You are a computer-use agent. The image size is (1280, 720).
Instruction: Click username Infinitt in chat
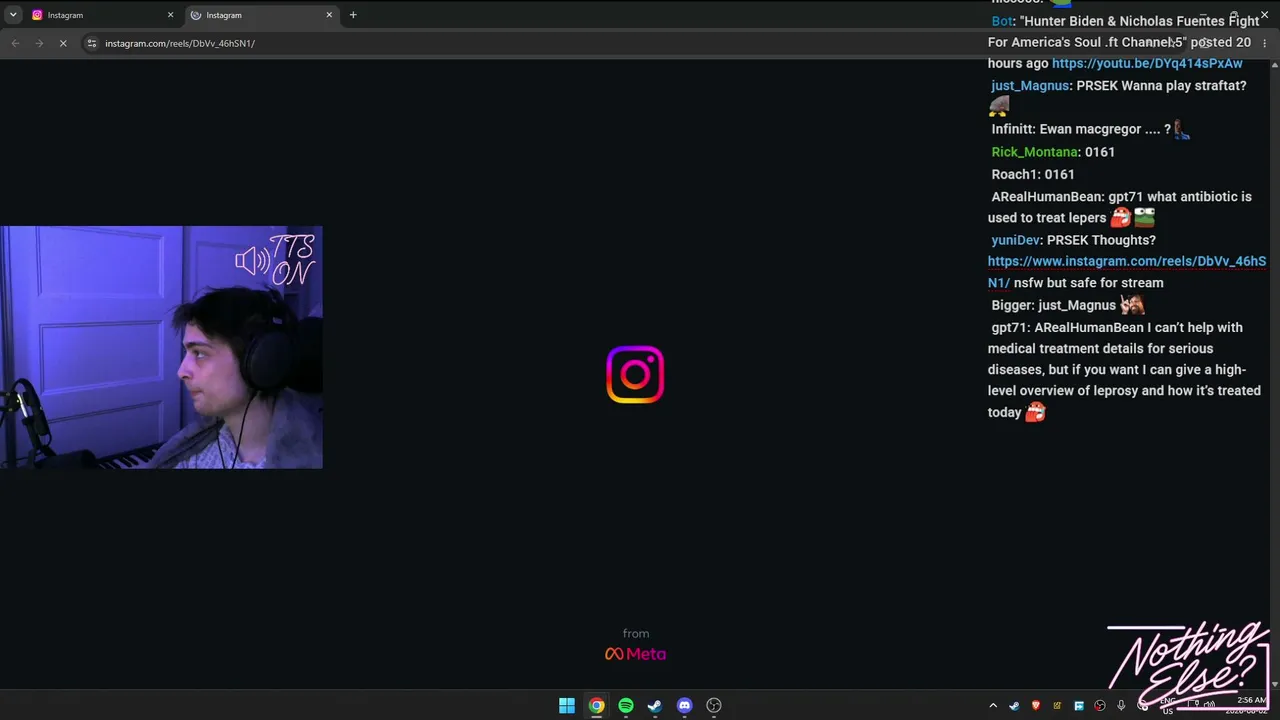(x=1012, y=129)
